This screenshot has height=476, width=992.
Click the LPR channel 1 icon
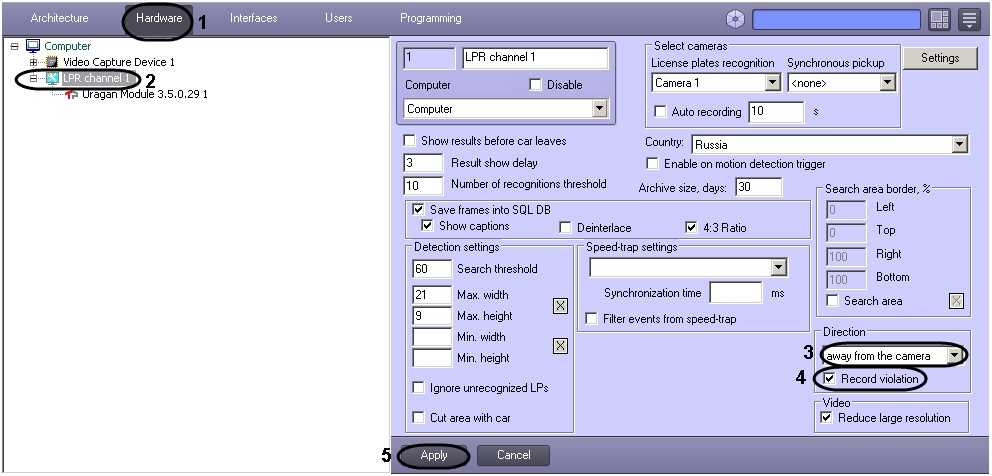point(52,78)
